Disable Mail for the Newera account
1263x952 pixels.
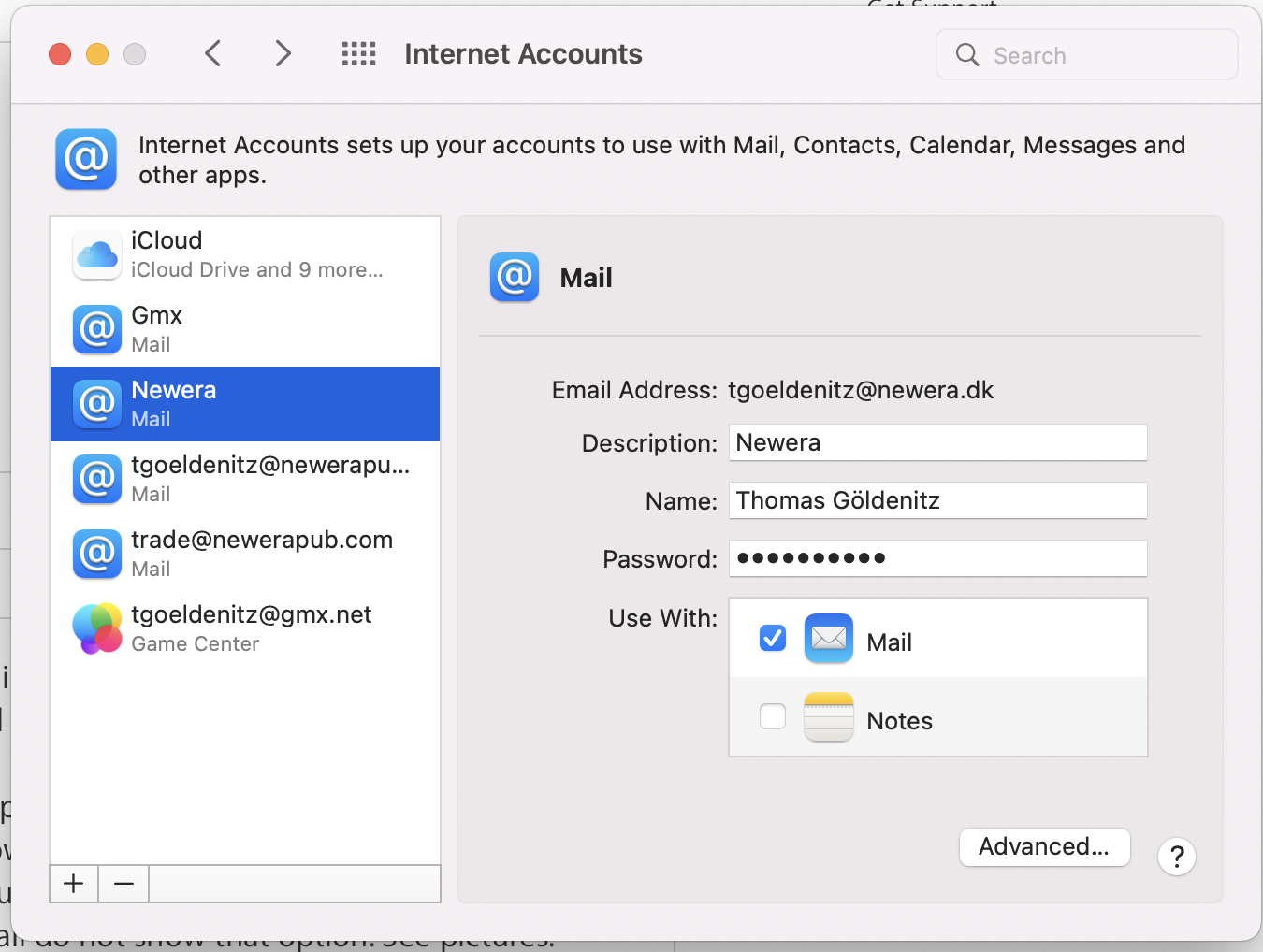tap(772, 637)
